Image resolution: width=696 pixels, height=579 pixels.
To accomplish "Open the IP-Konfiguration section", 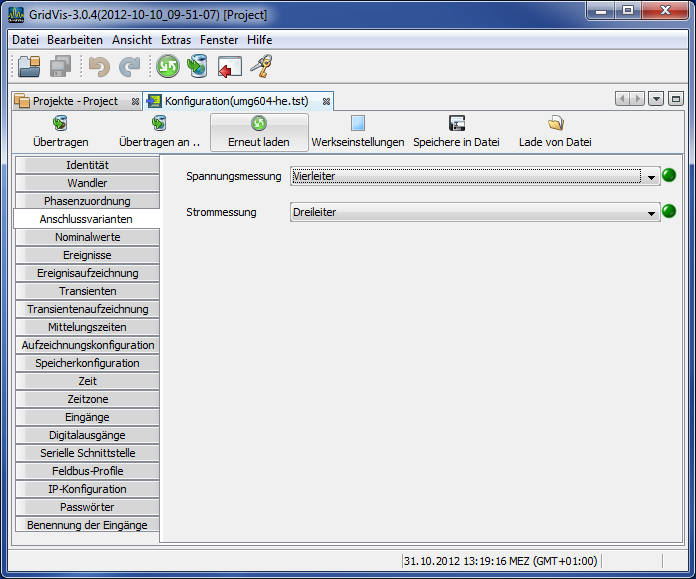I will coord(87,489).
